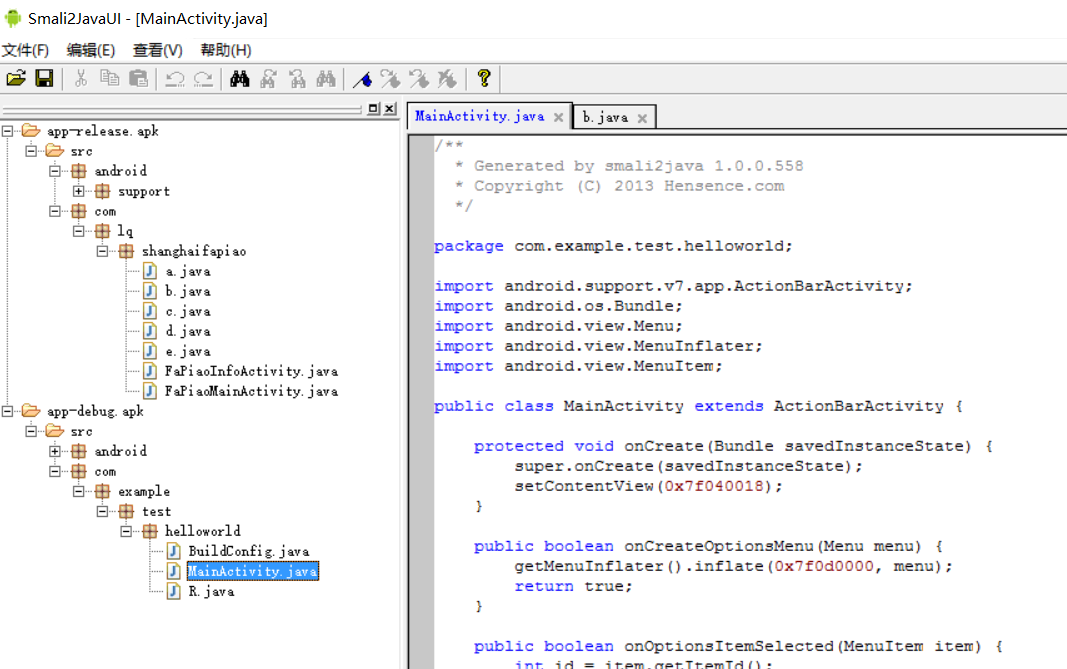1067x669 pixels.
Task: Expand android package under app-debug.apk
Action: point(55,451)
